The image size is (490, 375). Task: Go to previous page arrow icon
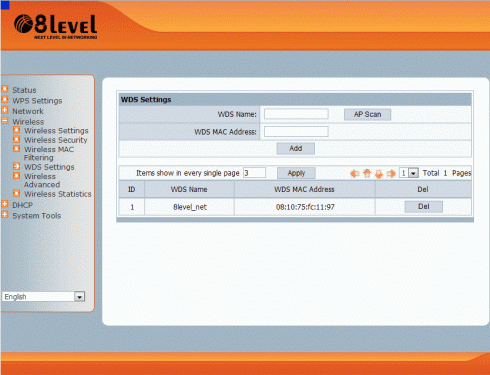[355, 173]
